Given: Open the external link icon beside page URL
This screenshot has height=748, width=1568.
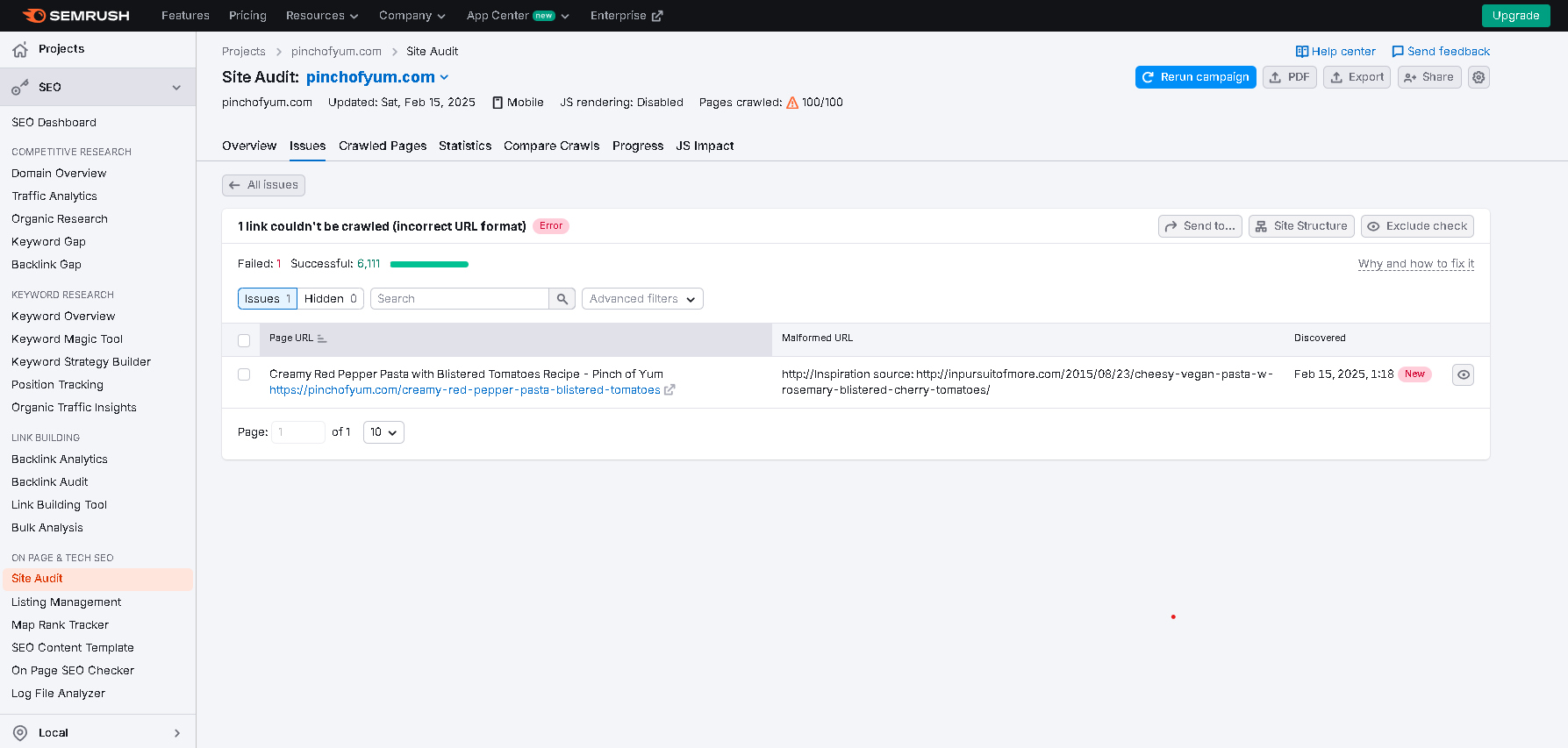Looking at the screenshot, I should (669, 390).
